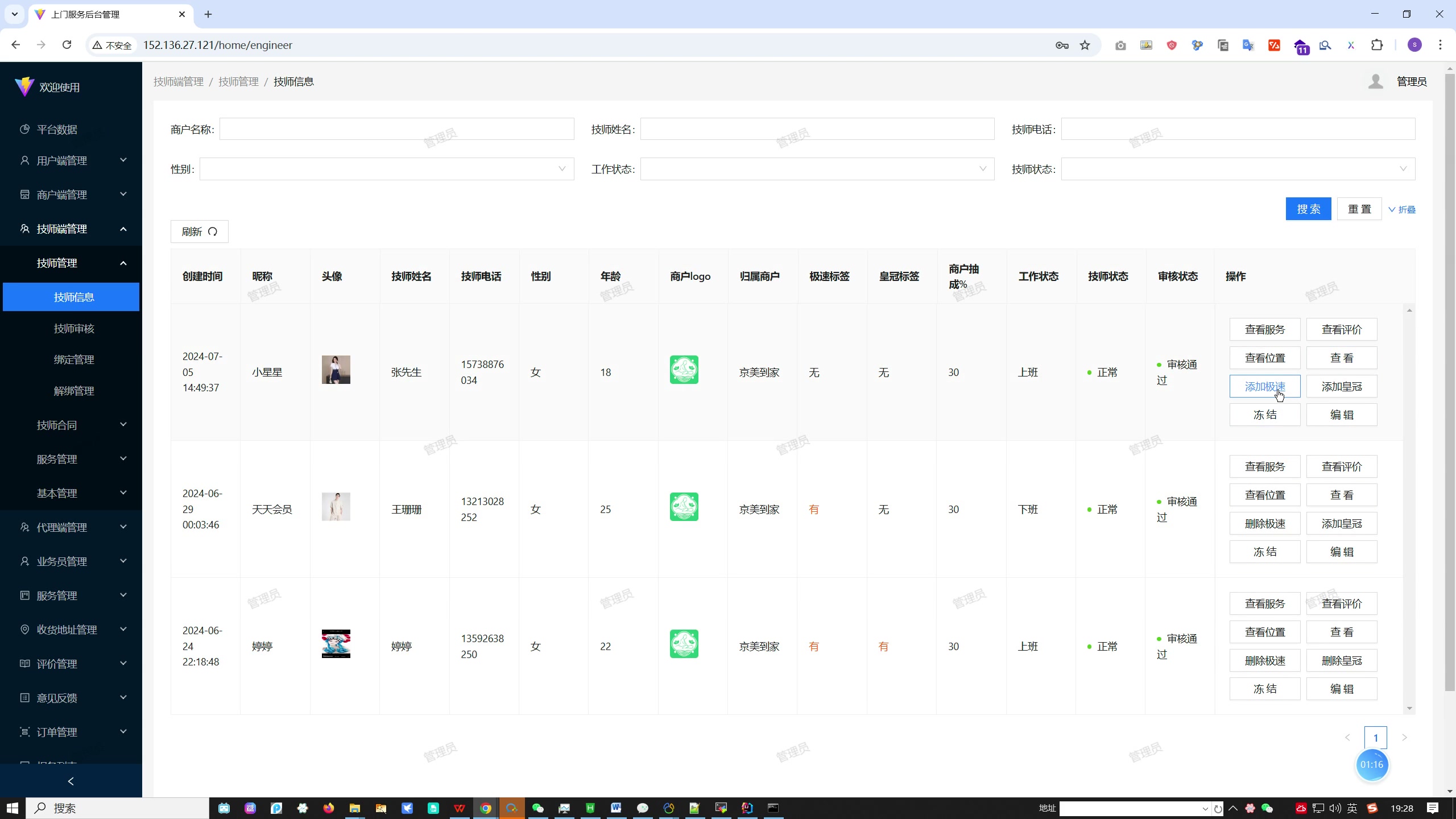Click 编辑 in 婷婷 row
This screenshot has height=819, width=1456.
tap(1342, 689)
